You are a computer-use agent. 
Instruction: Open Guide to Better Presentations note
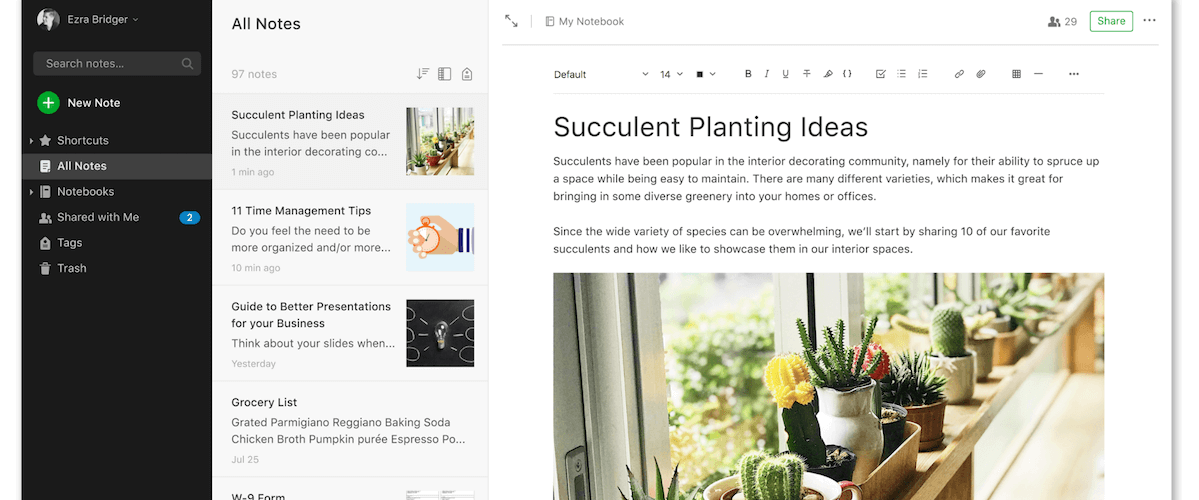(x=350, y=333)
